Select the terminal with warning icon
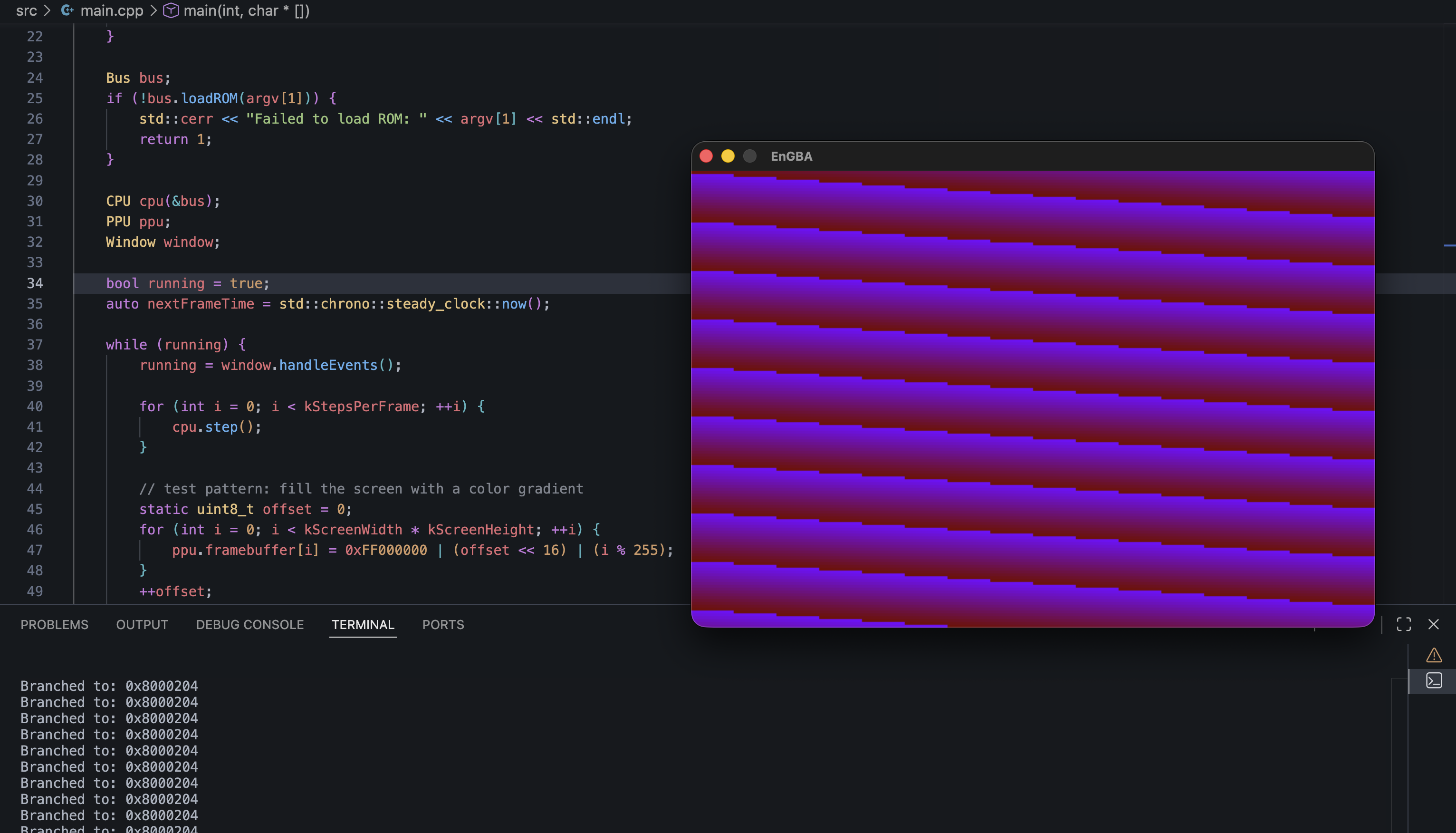Viewport: 1456px width, 833px height. [1433, 655]
